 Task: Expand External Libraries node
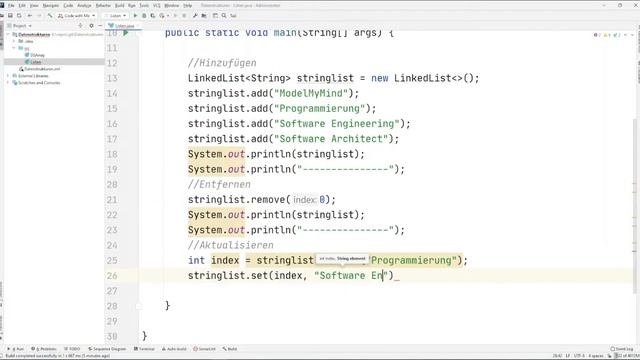tap(9, 76)
